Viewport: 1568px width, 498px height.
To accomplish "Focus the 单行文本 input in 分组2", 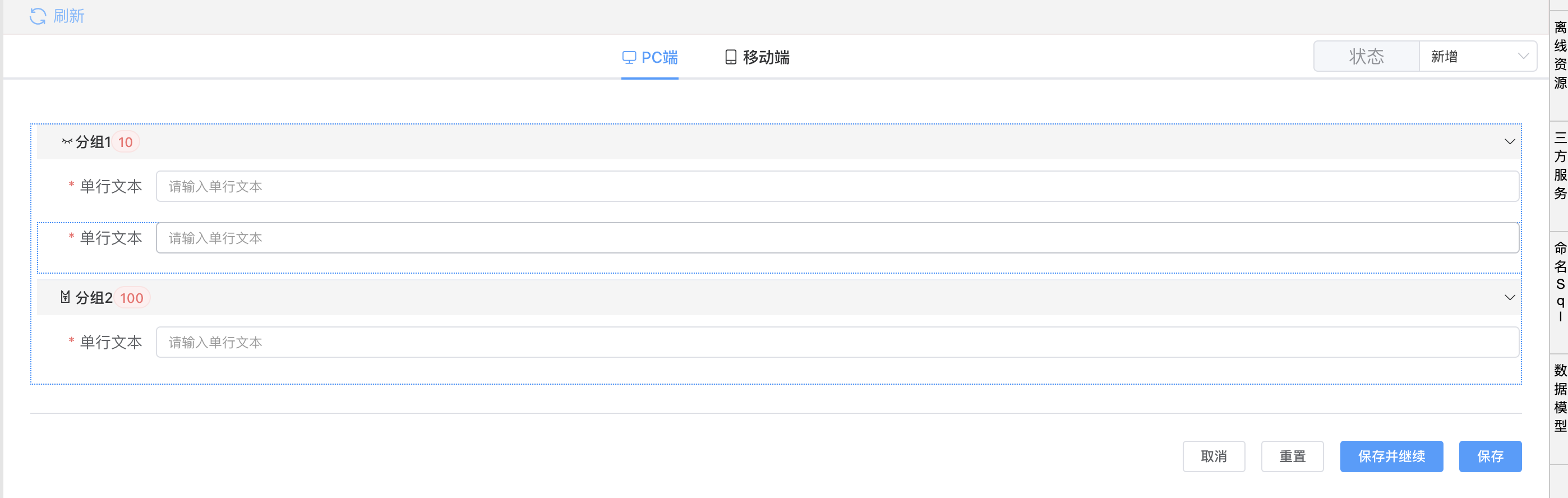I will coord(836,343).
